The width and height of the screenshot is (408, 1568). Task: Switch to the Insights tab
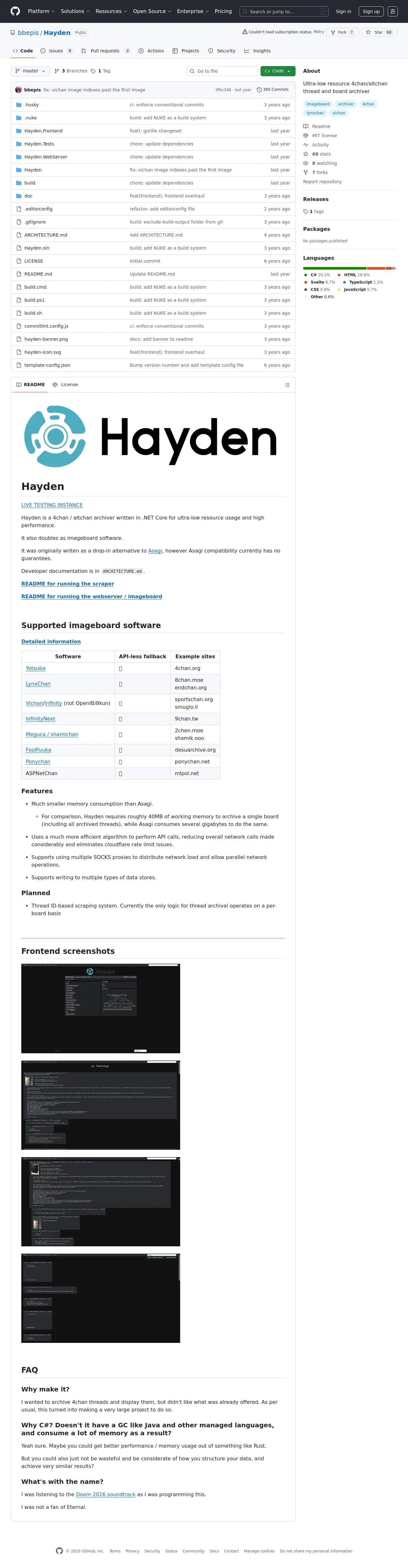tap(258, 51)
